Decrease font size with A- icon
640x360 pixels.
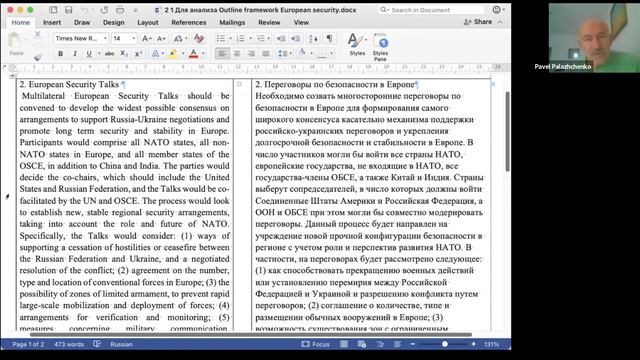click(x=161, y=39)
